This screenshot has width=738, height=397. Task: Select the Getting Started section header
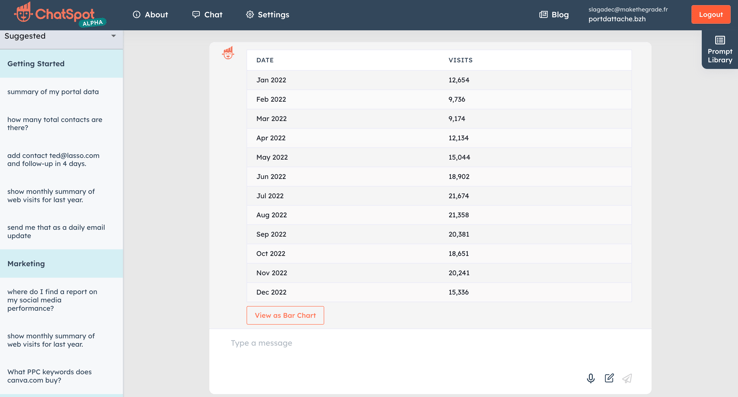61,64
